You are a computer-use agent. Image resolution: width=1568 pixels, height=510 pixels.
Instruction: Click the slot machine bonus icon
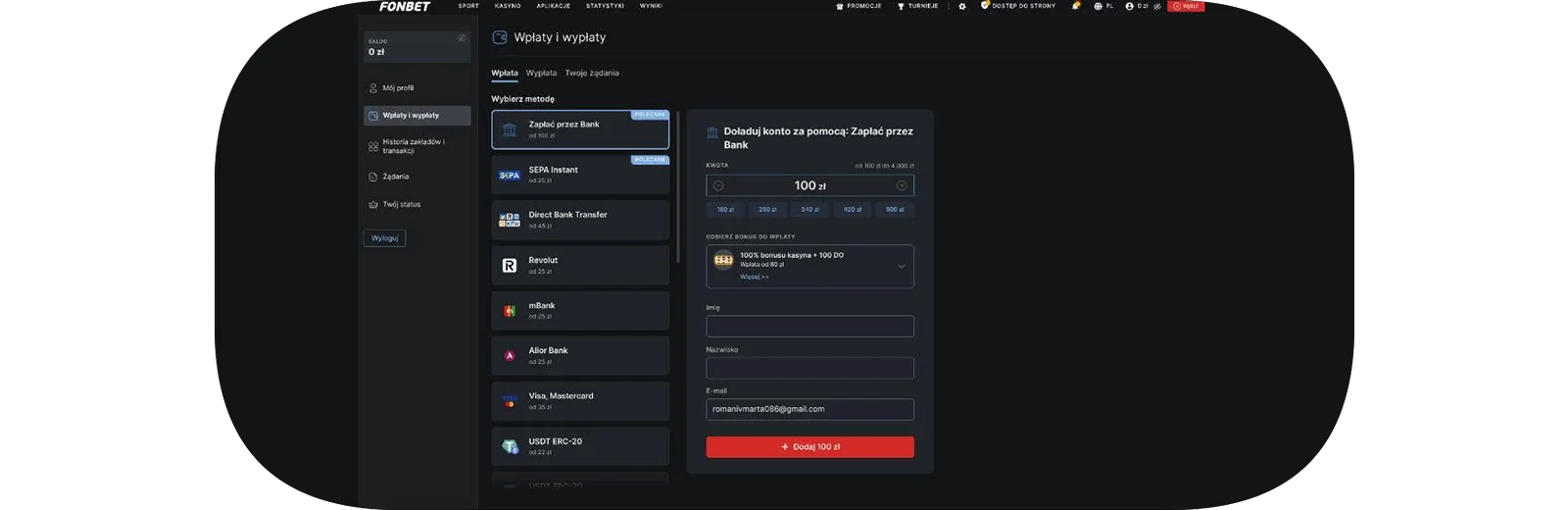pyautogui.click(x=723, y=260)
